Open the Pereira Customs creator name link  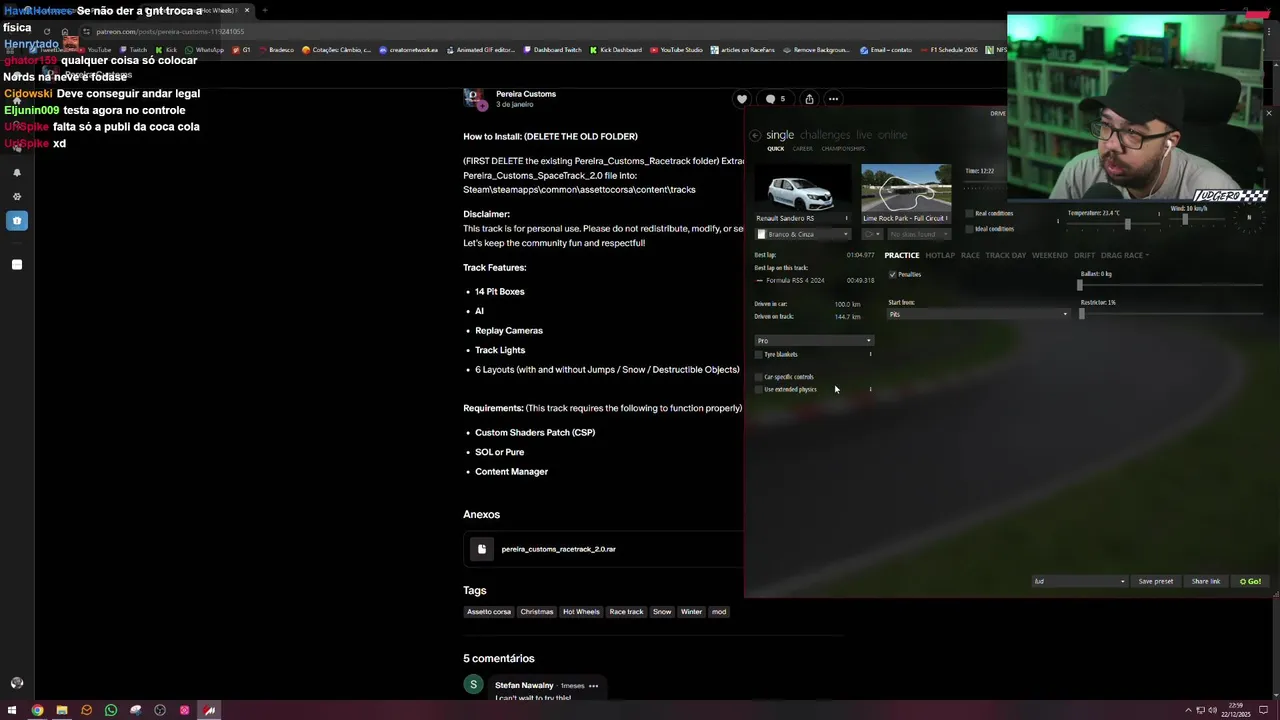click(526, 94)
